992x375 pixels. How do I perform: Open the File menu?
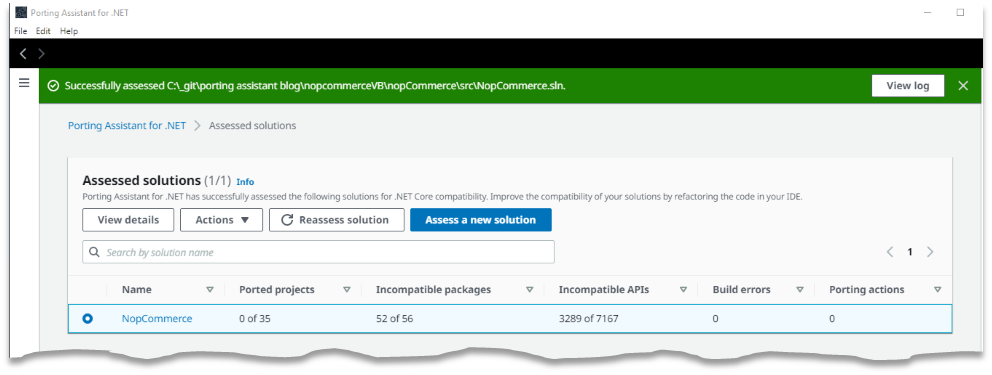tap(21, 31)
